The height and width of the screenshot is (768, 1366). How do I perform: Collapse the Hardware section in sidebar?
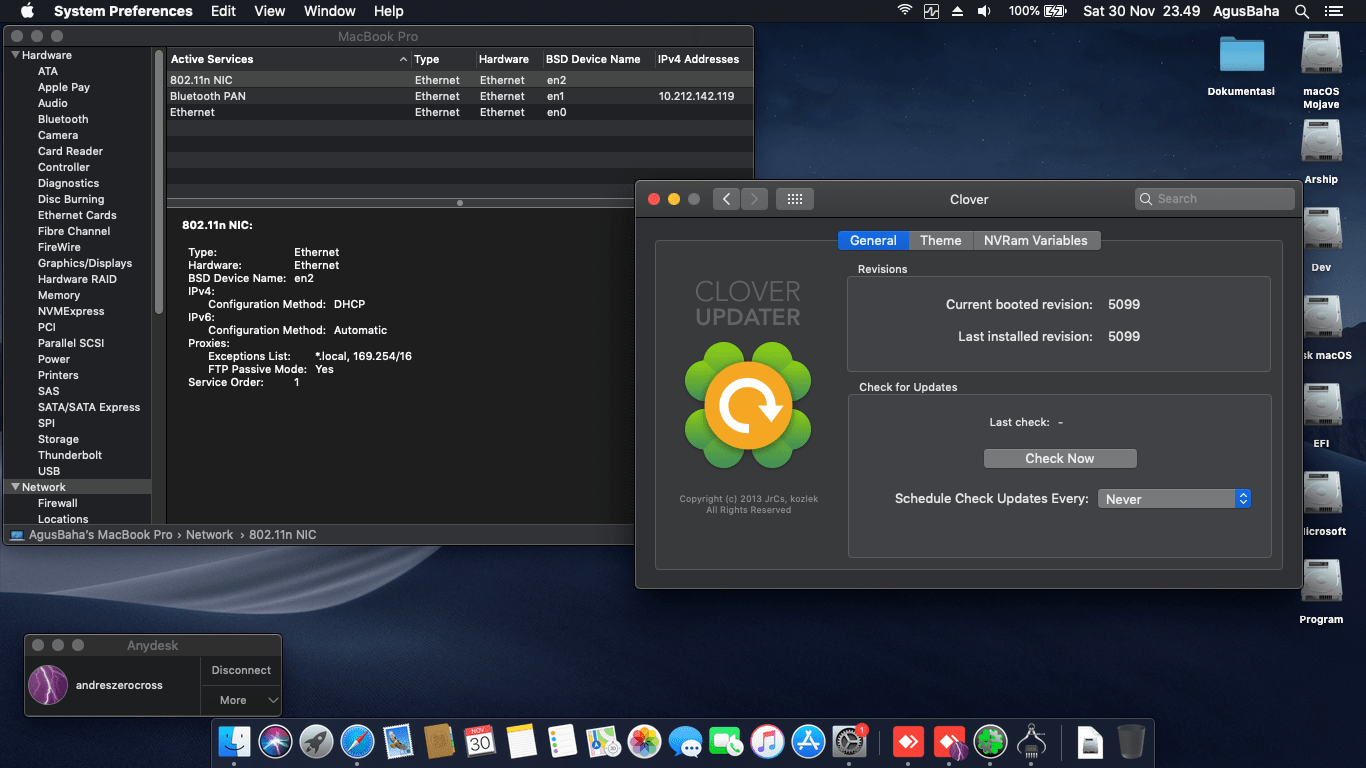coord(15,55)
